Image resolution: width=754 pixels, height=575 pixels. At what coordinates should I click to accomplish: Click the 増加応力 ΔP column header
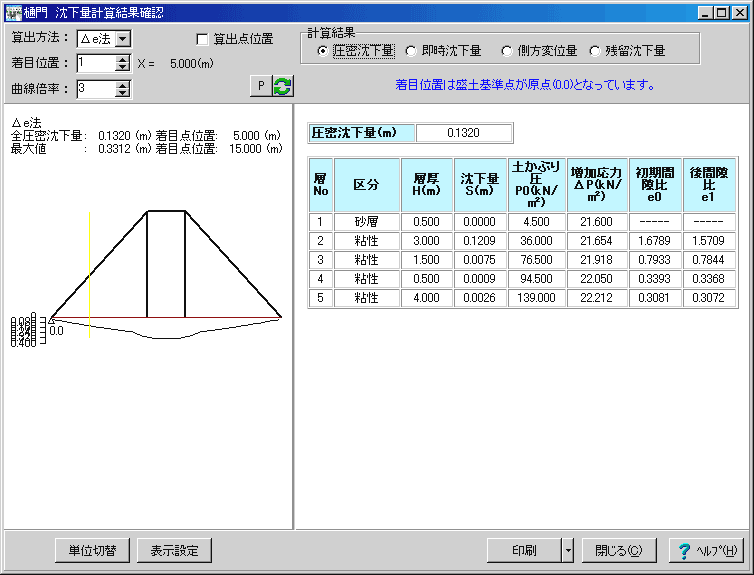(597, 185)
